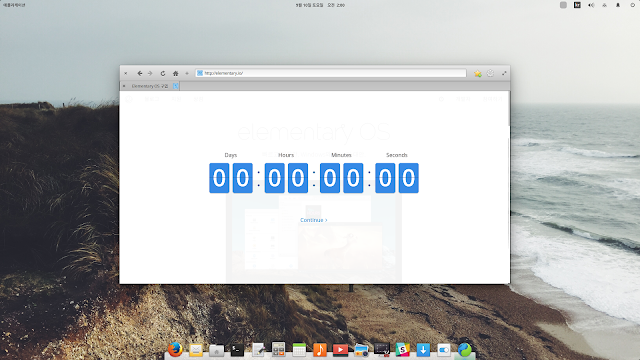Open the Calendar app in the dock
The width and height of the screenshot is (640, 360).
[x=299, y=349]
